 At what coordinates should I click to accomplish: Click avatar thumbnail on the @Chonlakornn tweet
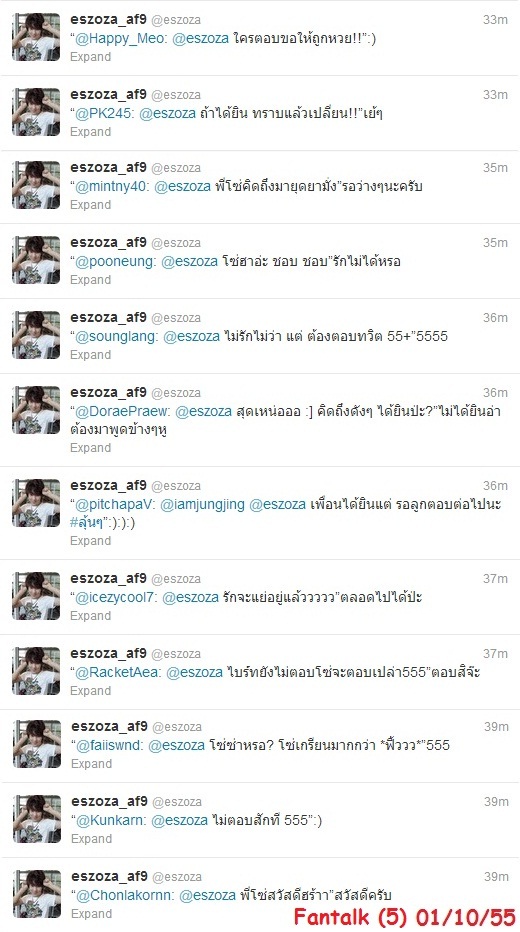37,894
